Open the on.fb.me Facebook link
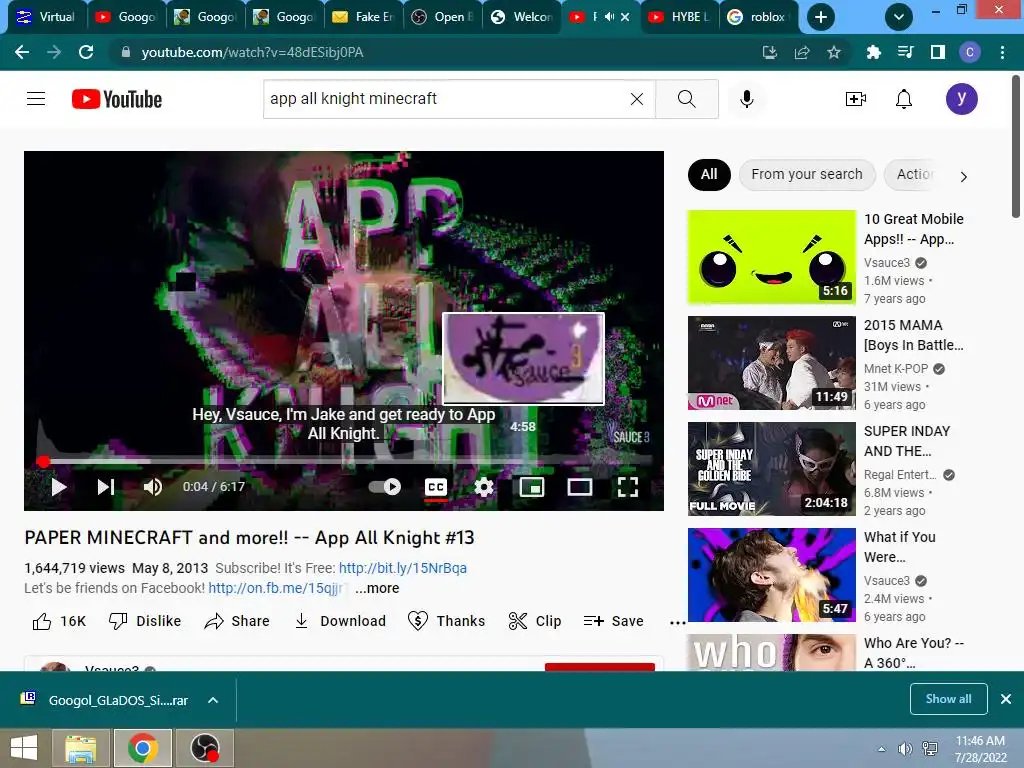1024x768 pixels. point(277,588)
